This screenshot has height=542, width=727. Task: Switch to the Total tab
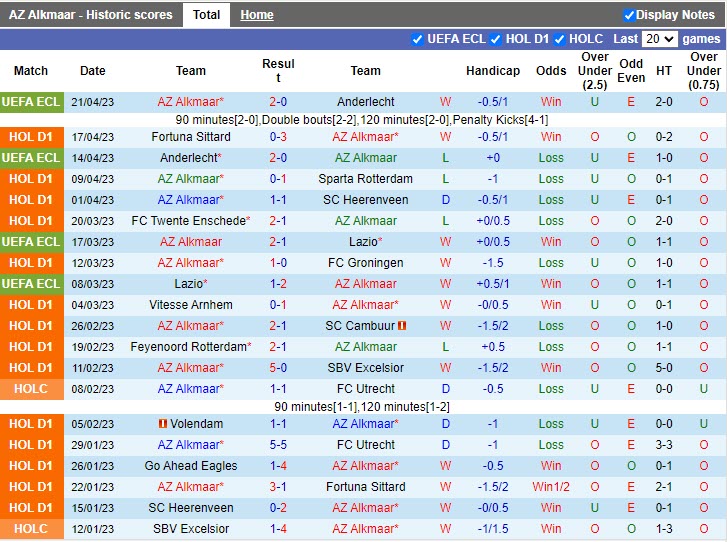point(206,15)
